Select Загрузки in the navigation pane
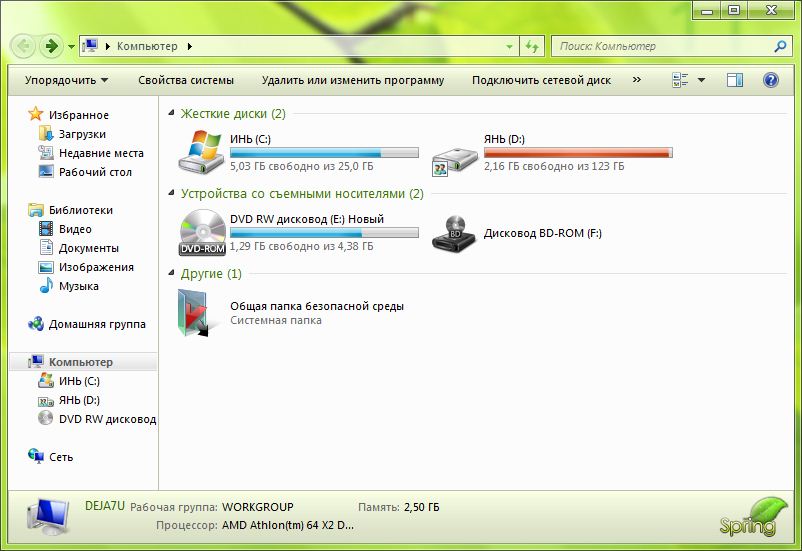This screenshot has width=802, height=551. [82, 134]
